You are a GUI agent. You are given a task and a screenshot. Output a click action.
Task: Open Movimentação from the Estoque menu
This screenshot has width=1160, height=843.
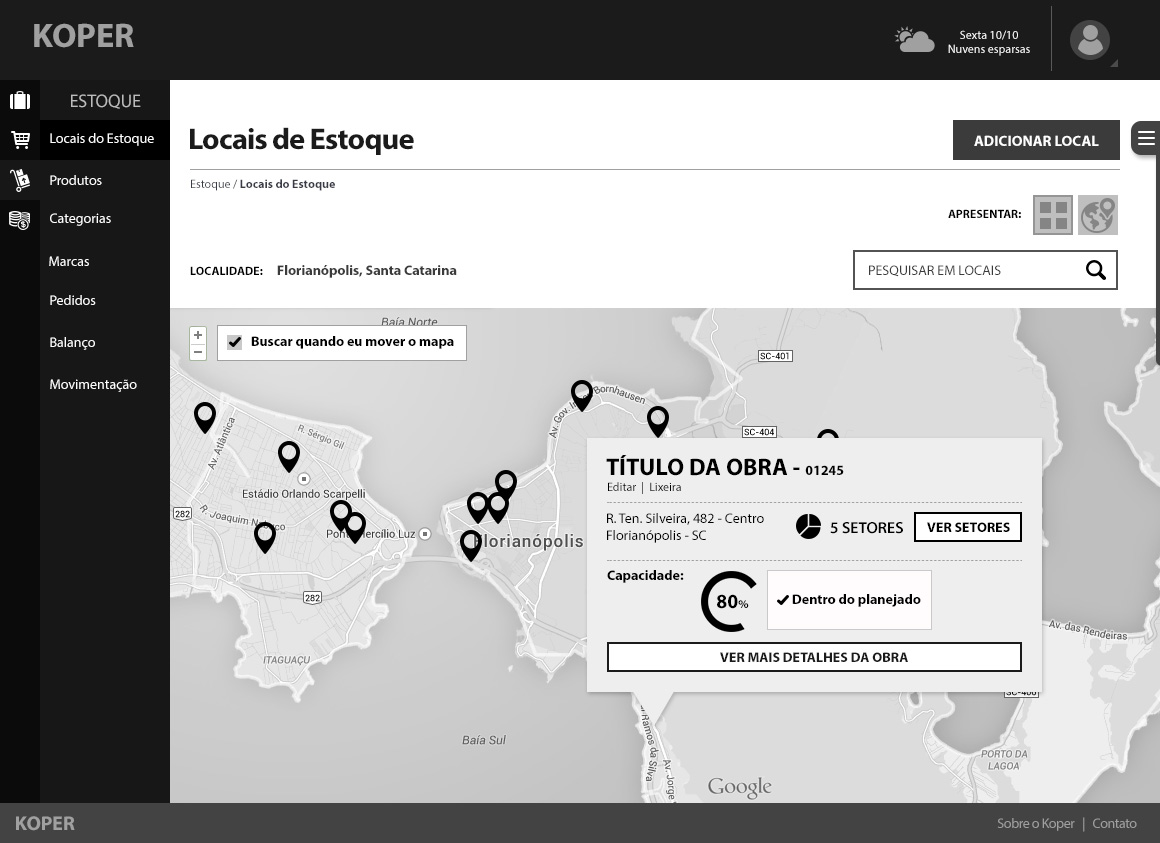coord(93,384)
